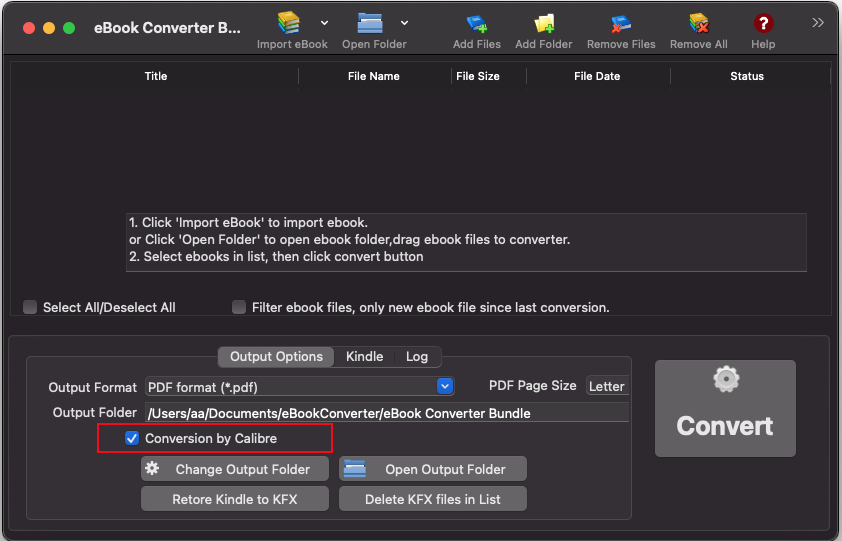This screenshot has height=541, width=842.
Task: Enable the Filter ebook files checkbox
Action: coord(239,307)
